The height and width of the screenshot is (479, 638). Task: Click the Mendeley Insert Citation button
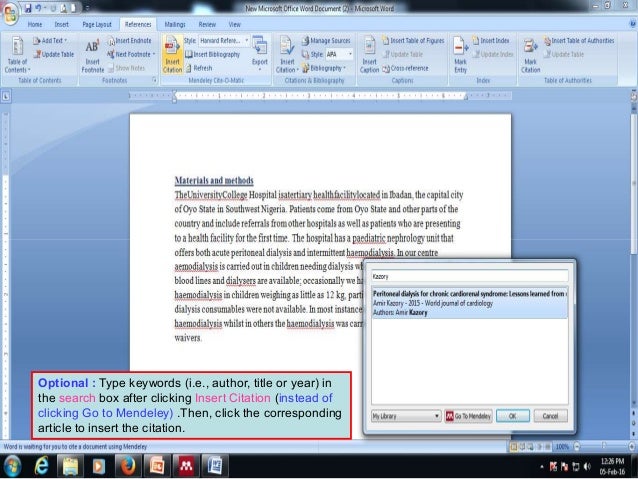click(173, 55)
